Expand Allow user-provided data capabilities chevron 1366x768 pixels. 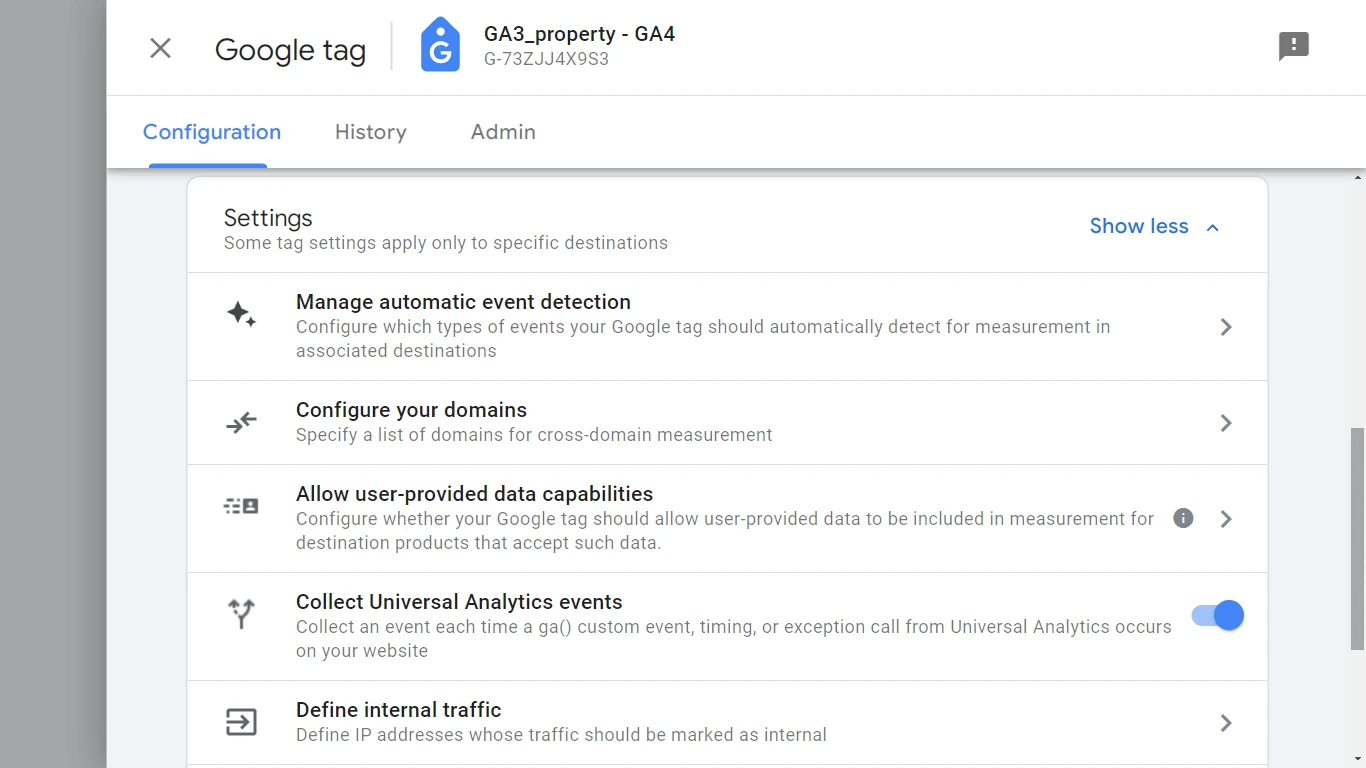1226,519
